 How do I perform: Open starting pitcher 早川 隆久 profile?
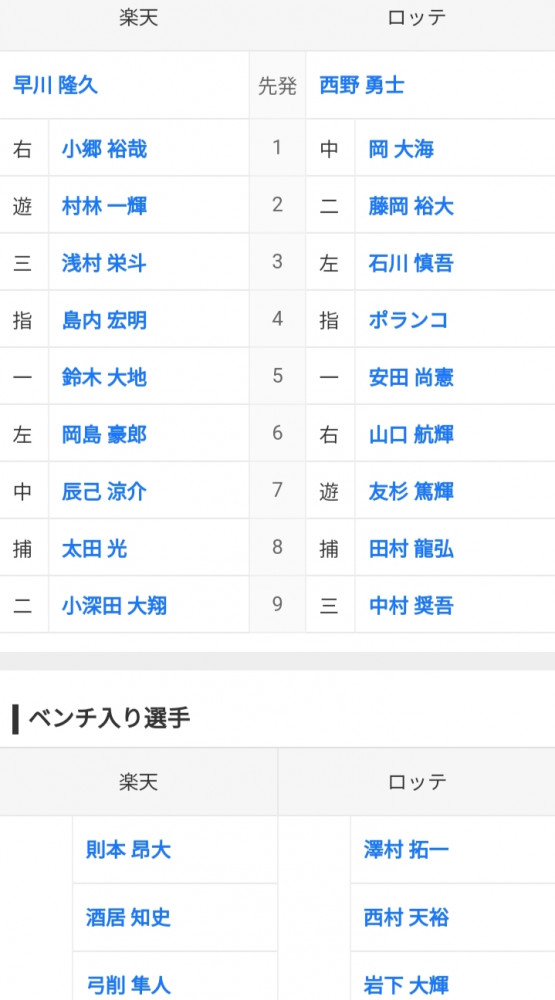[55, 85]
